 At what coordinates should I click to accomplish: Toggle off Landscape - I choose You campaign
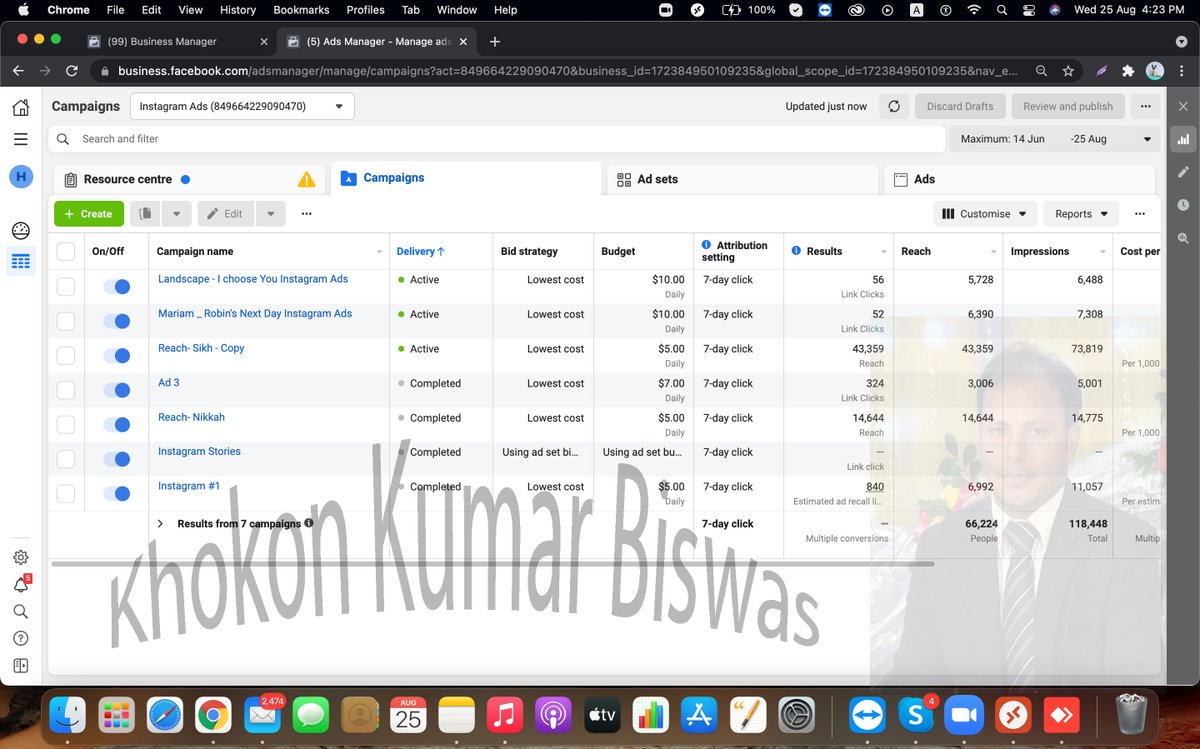tap(117, 287)
